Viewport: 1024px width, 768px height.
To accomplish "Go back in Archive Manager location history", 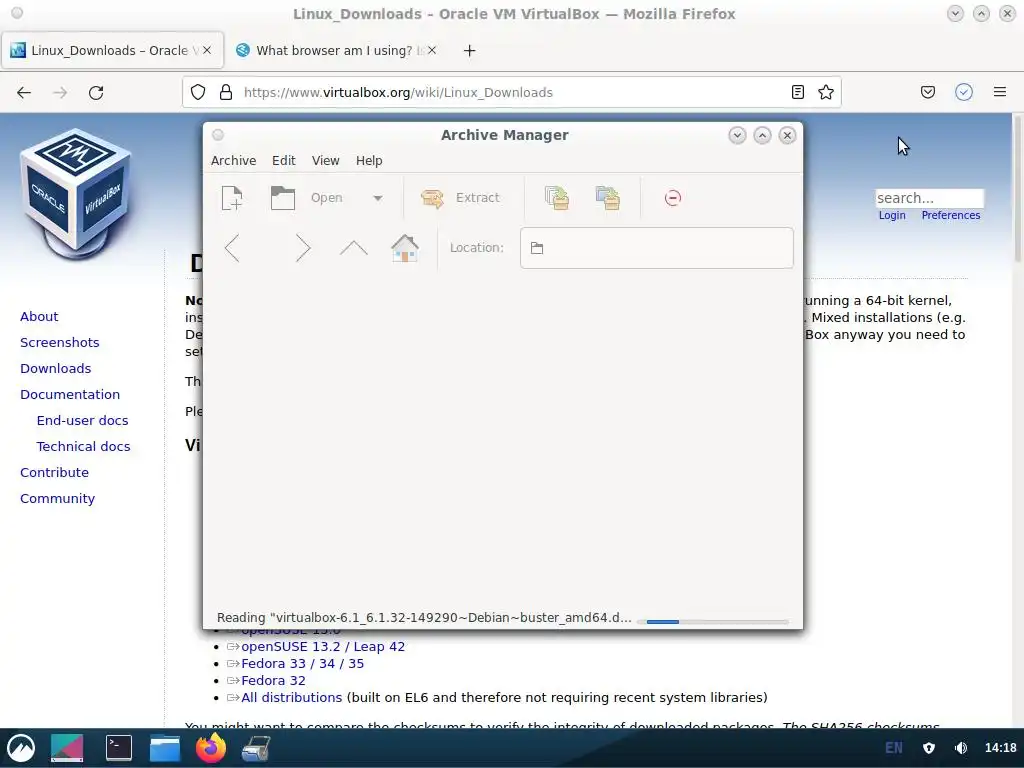I will 232,248.
